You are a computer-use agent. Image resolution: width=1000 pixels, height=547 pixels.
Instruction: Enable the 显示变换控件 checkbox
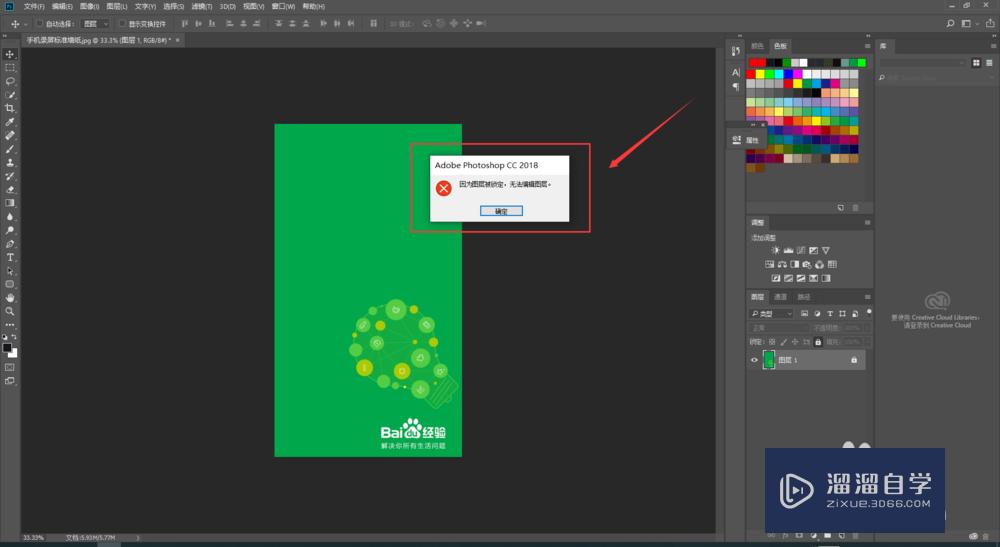pos(122,23)
